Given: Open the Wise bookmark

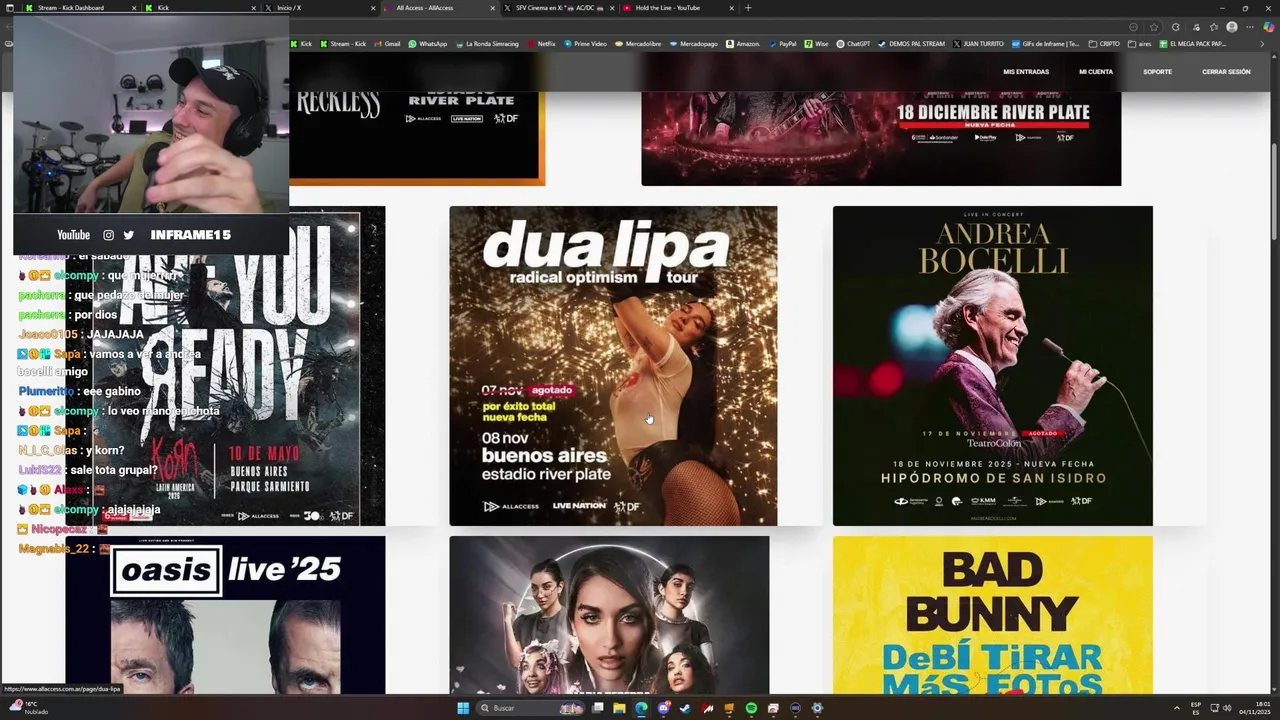Looking at the screenshot, I should coord(816,44).
